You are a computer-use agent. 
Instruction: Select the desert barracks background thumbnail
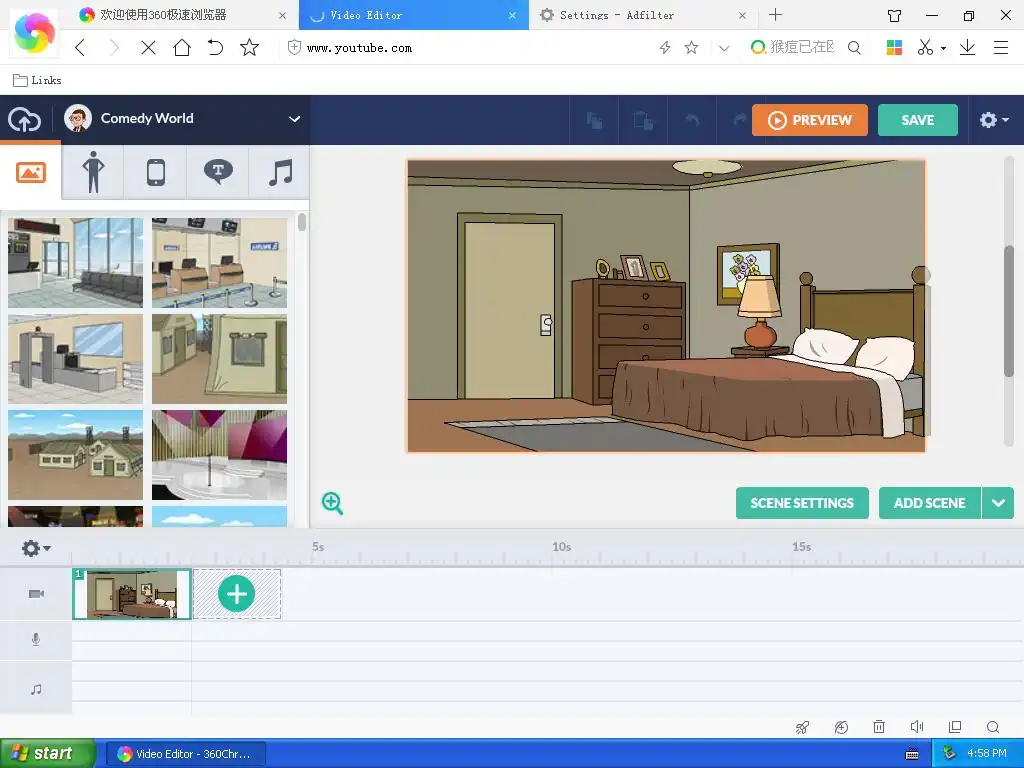point(75,455)
